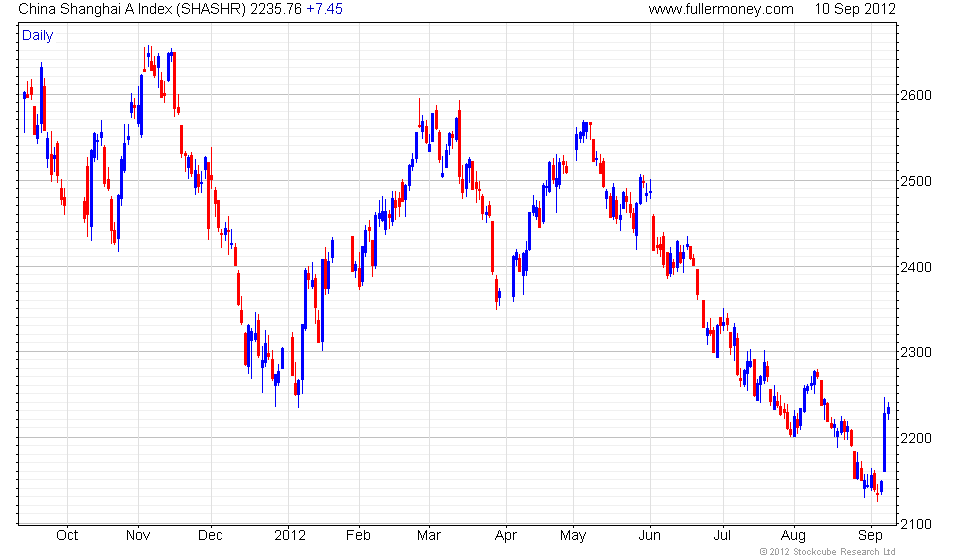Click the 'Oct' month axis label
Viewport: 980px width, 560px height.
point(67,536)
